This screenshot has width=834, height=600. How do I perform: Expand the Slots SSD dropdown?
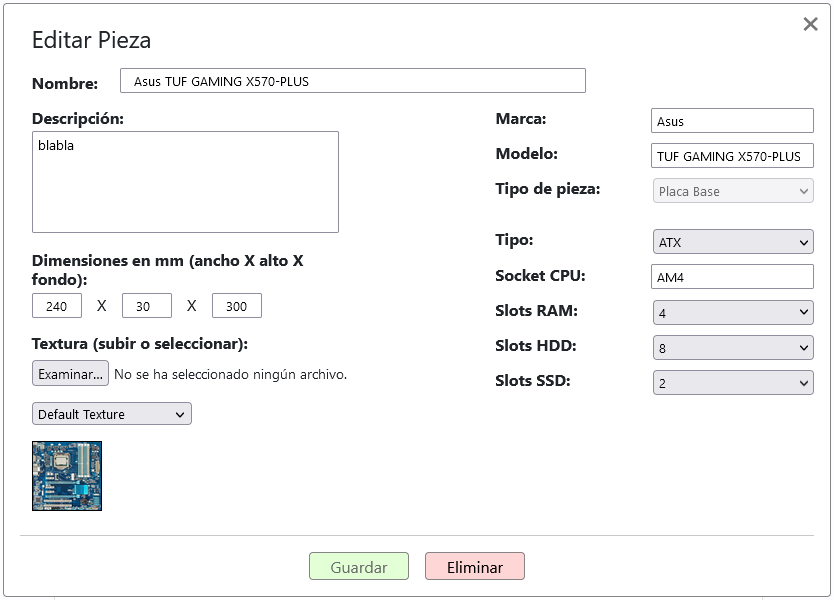pyautogui.click(x=733, y=382)
